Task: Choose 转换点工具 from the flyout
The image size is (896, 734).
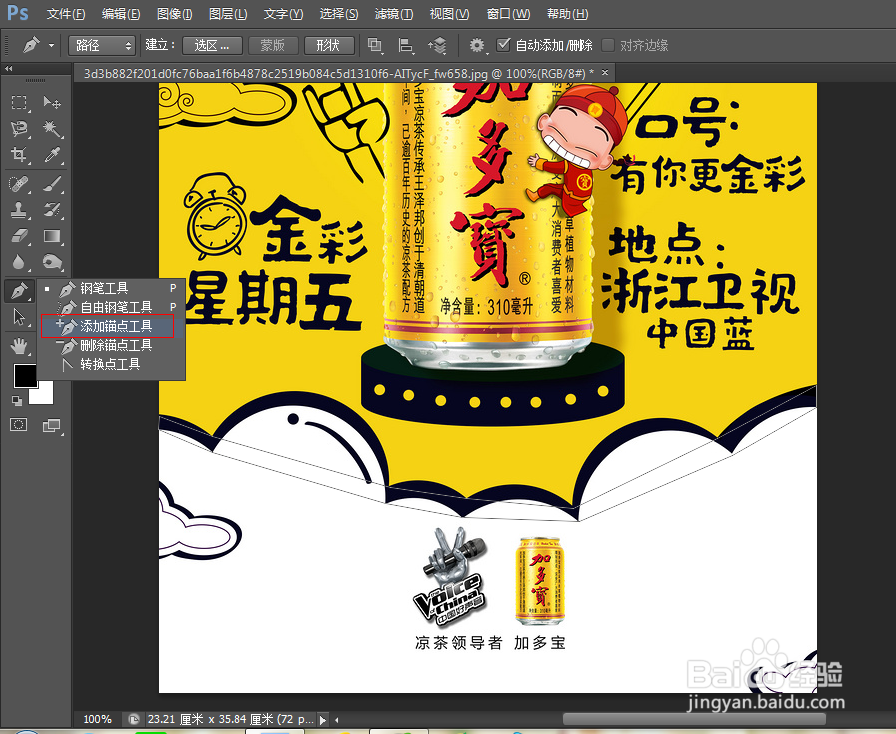Action: pos(111,364)
